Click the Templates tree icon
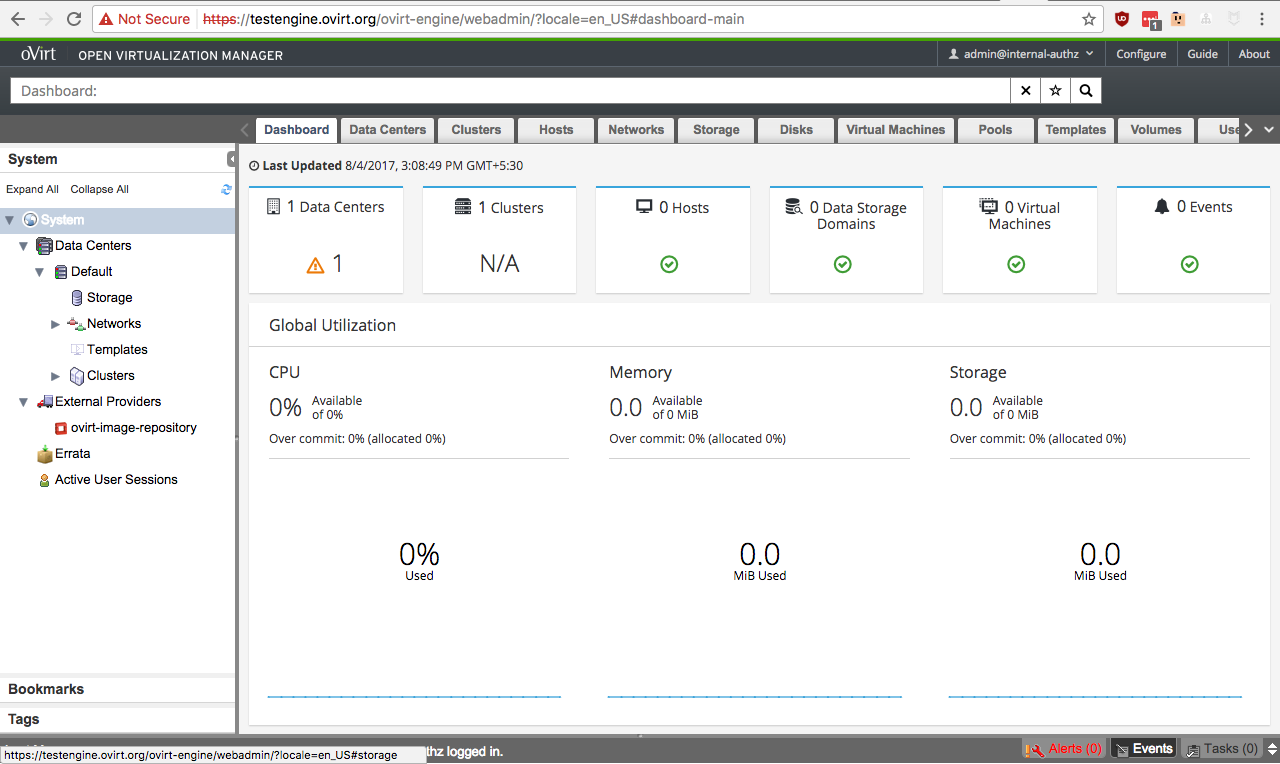This screenshot has width=1280, height=764. click(x=77, y=349)
